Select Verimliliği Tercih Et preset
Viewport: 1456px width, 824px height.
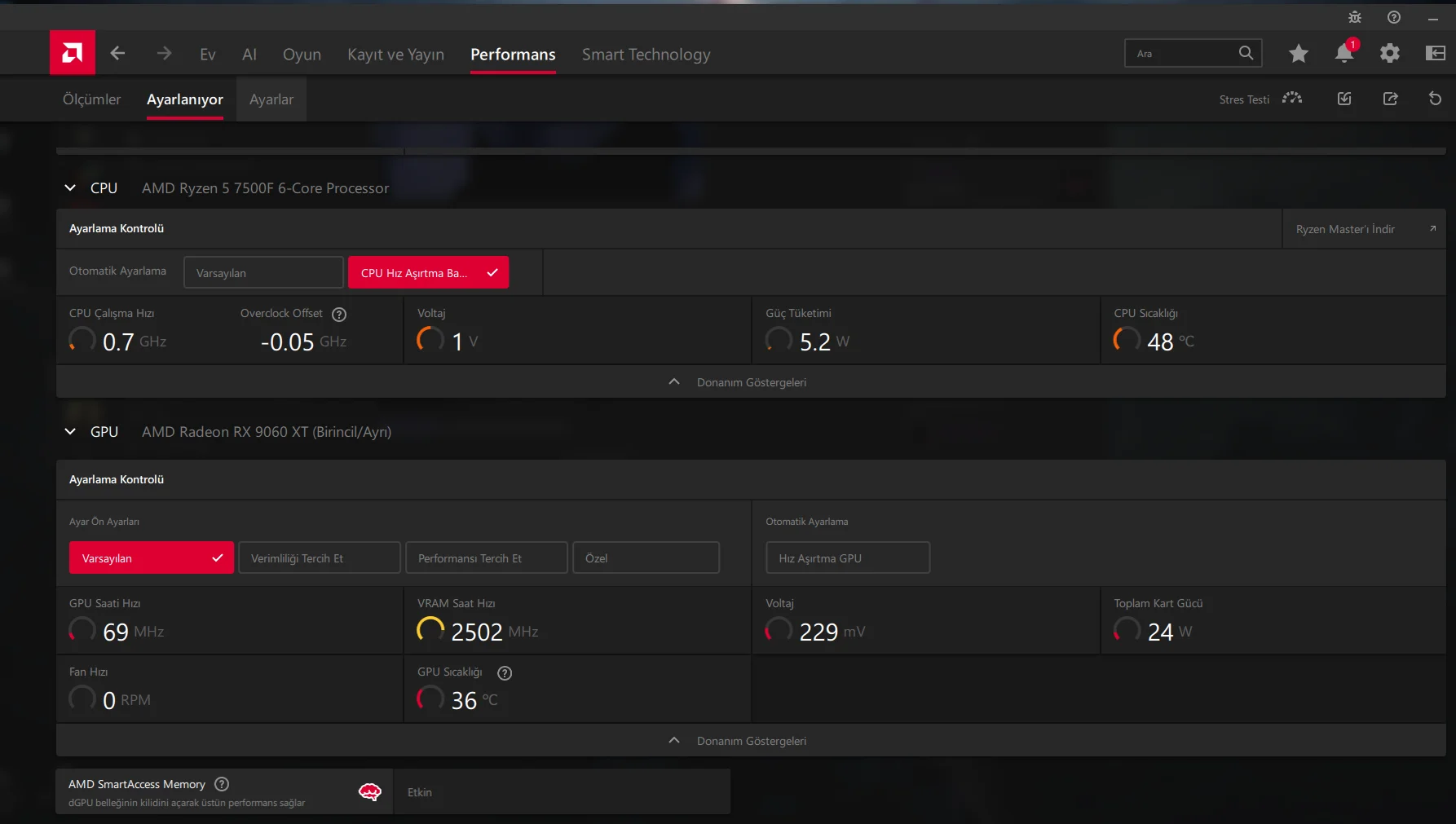pyautogui.click(x=320, y=557)
